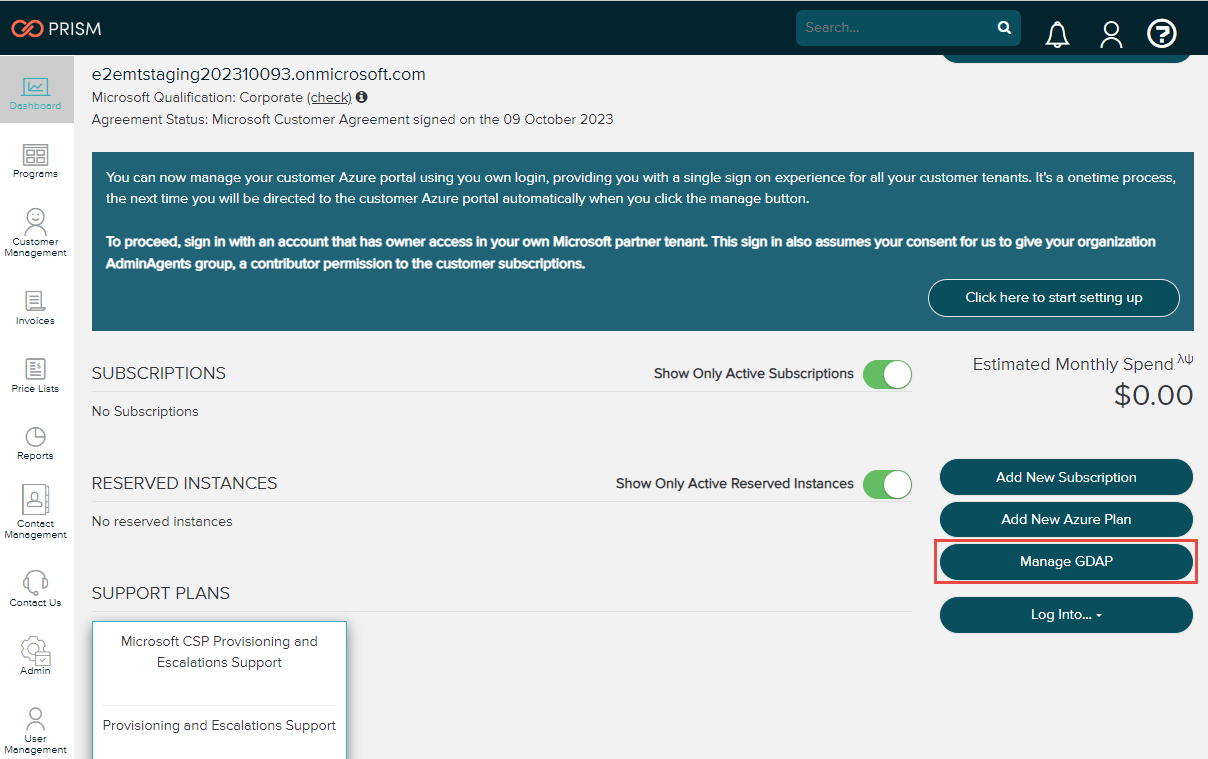Open Reports in the sidebar

click(35, 443)
